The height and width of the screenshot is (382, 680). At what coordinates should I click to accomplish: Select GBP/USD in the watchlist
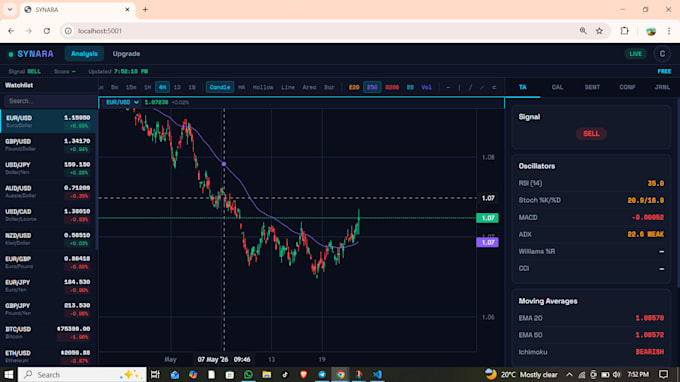point(48,145)
